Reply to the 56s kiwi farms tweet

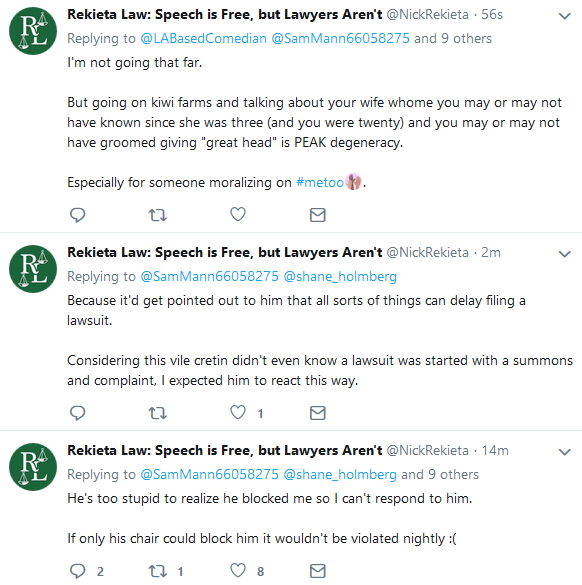pyautogui.click(x=78, y=215)
